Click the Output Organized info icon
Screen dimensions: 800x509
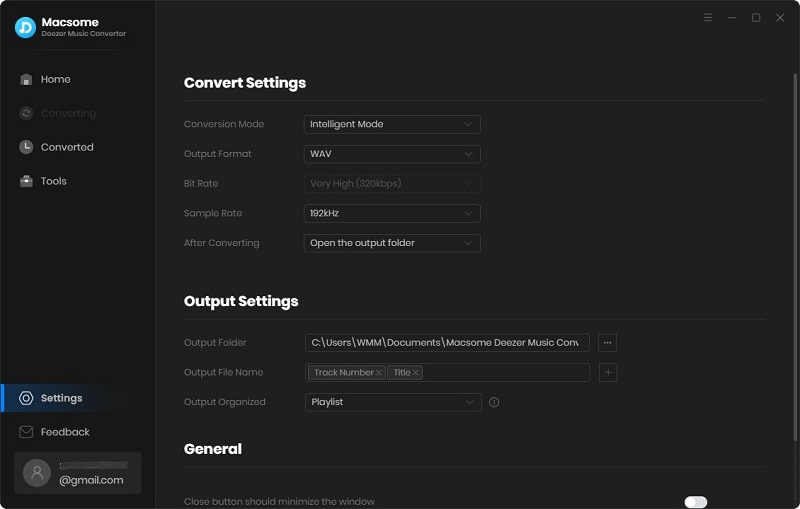coord(494,402)
